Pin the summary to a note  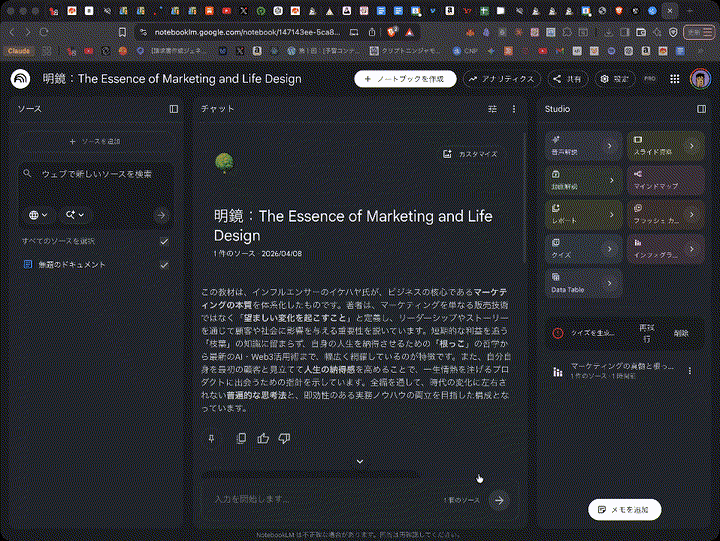click(x=211, y=438)
